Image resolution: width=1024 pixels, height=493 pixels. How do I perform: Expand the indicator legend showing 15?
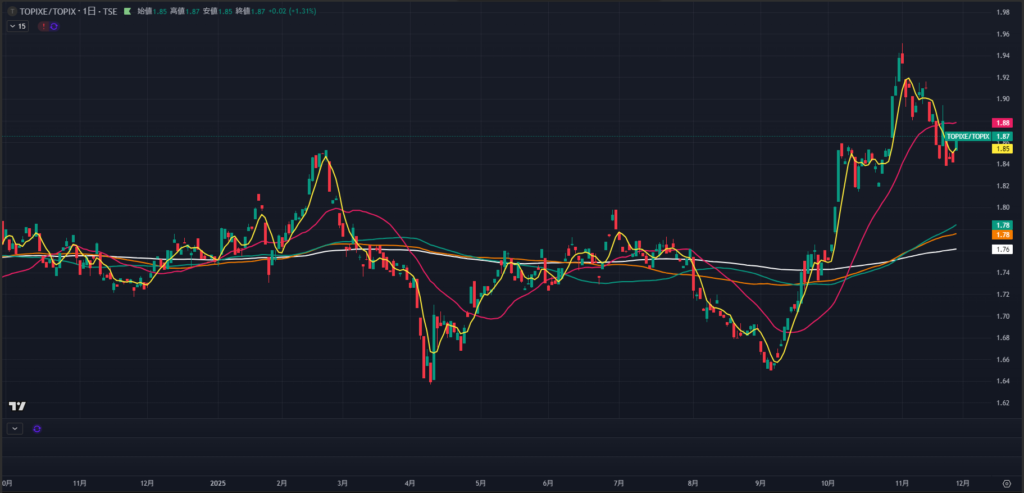pyautogui.click(x=17, y=26)
